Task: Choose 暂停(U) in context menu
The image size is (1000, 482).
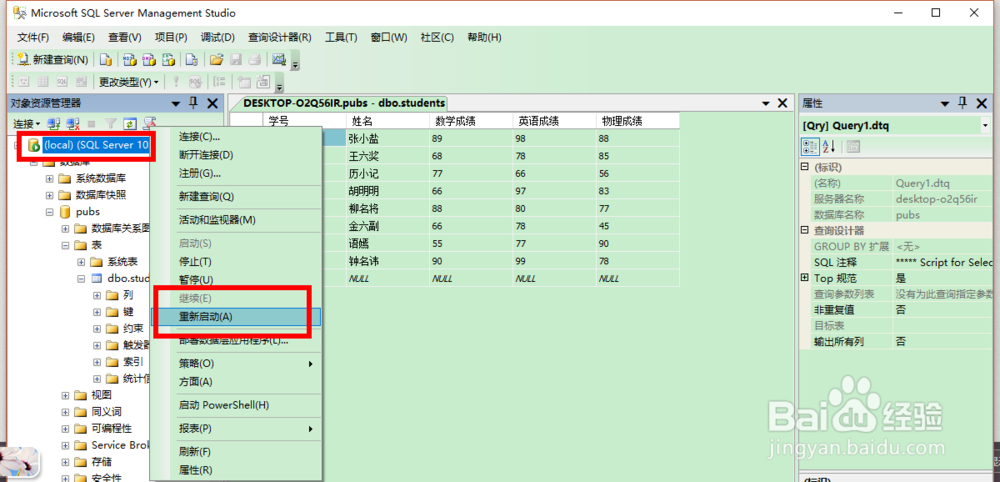Action: coord(235,280)
